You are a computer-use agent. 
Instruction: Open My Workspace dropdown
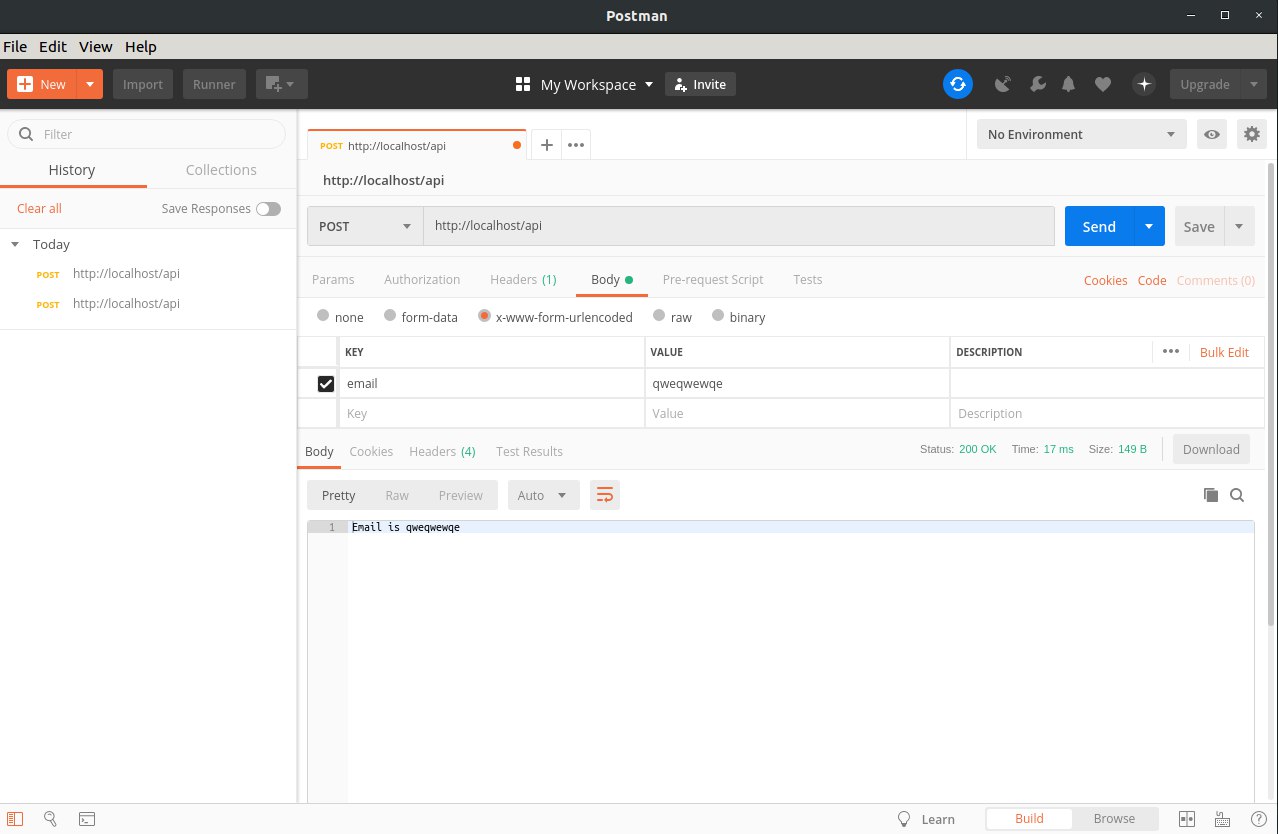pyautogui.click(x=597, y=84)
